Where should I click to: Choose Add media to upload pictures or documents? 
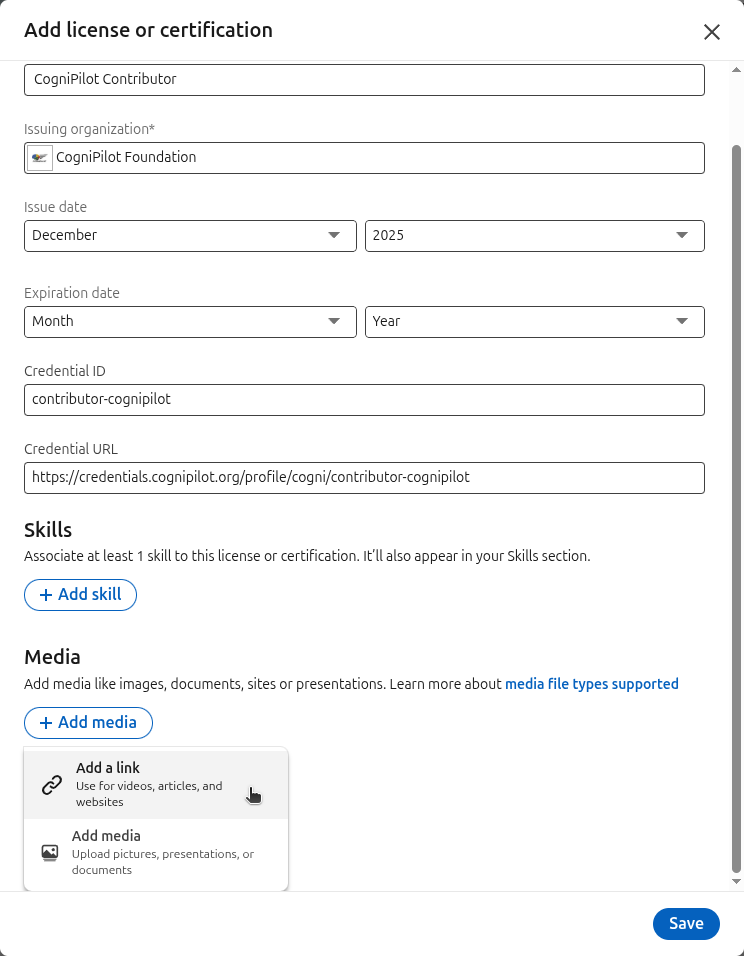[150, 851]
